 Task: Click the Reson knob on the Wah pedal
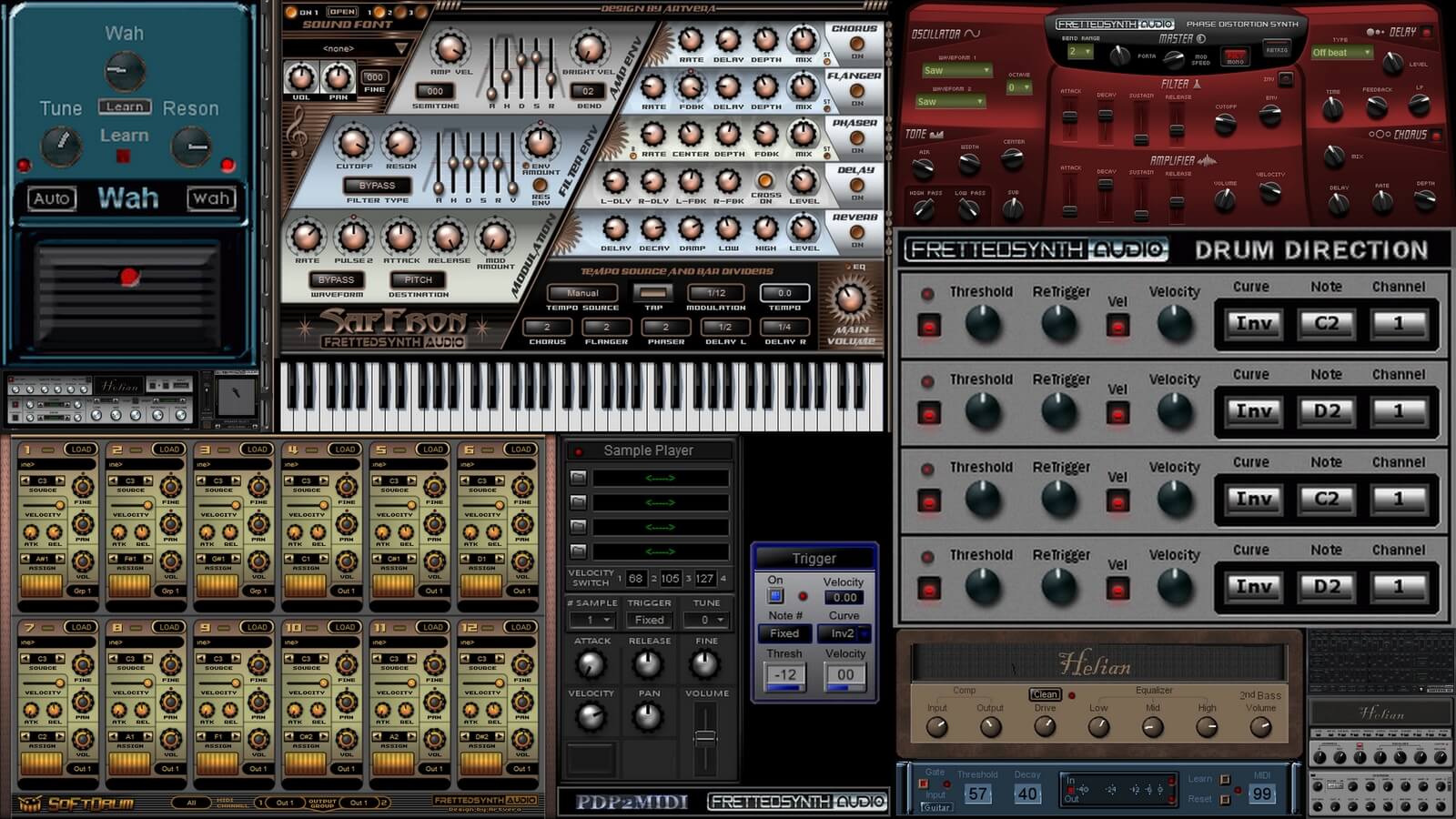tap(191, 145)
